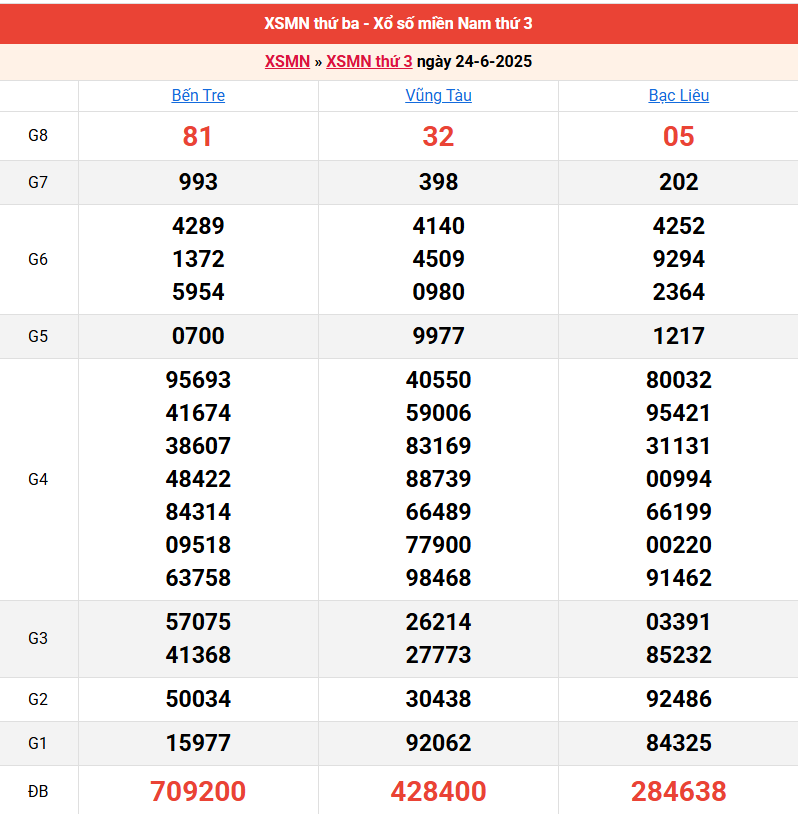This screenshot has height=814, width=798.
Task: Click the G6 number 0980
Action: click(439, 292)
